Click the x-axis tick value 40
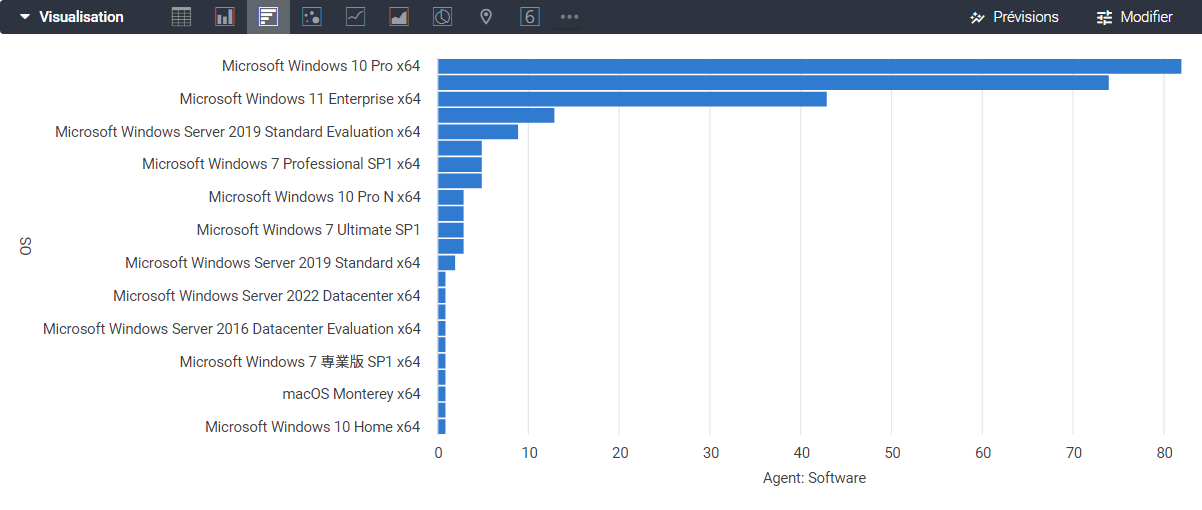This screenshot has width=1202, height=510. [801, 453]
